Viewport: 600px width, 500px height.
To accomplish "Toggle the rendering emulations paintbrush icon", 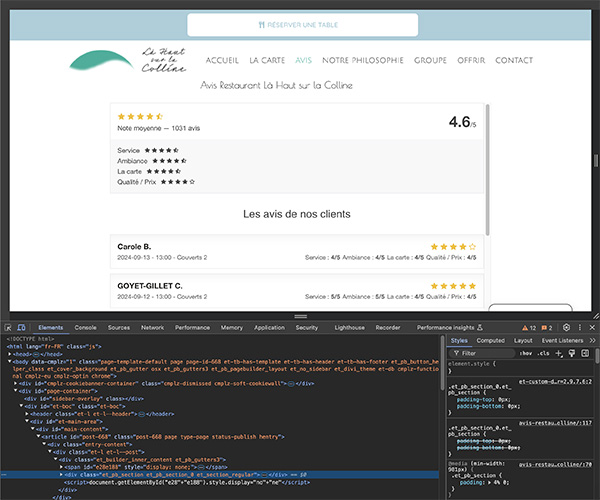I will click(572, 353).
